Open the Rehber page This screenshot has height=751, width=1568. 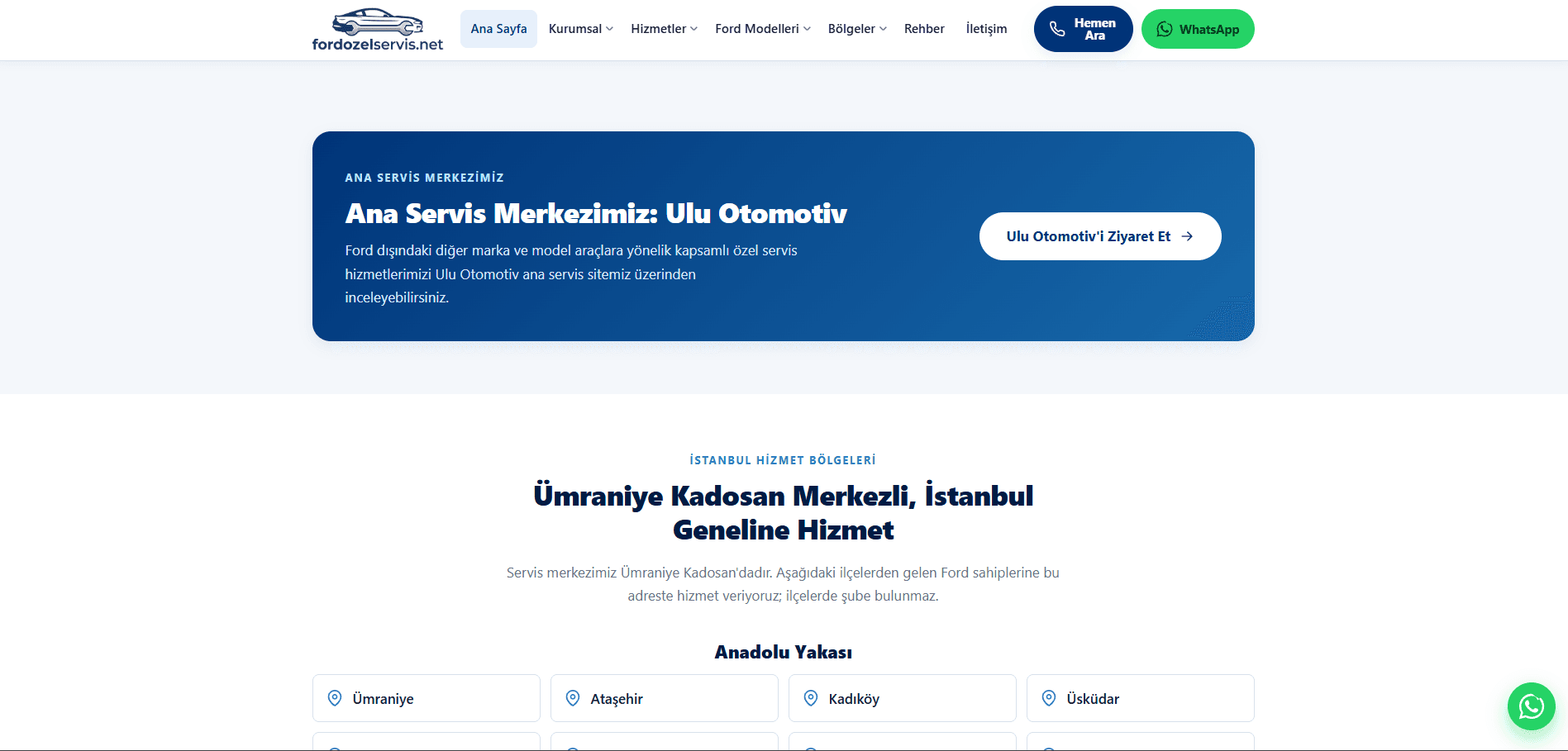click(924, 29)
